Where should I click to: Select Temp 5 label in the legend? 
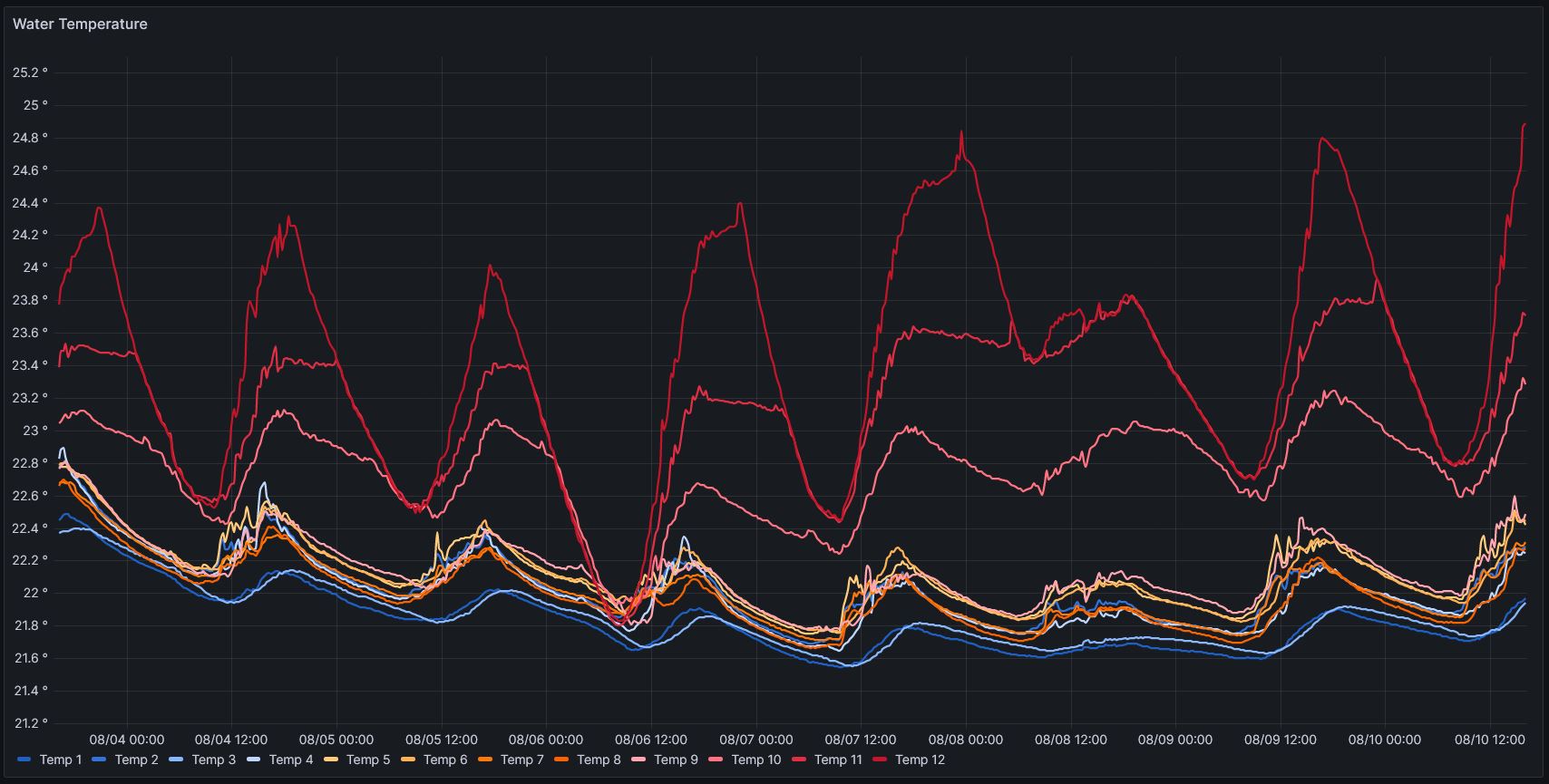click(x=367, y=760)
